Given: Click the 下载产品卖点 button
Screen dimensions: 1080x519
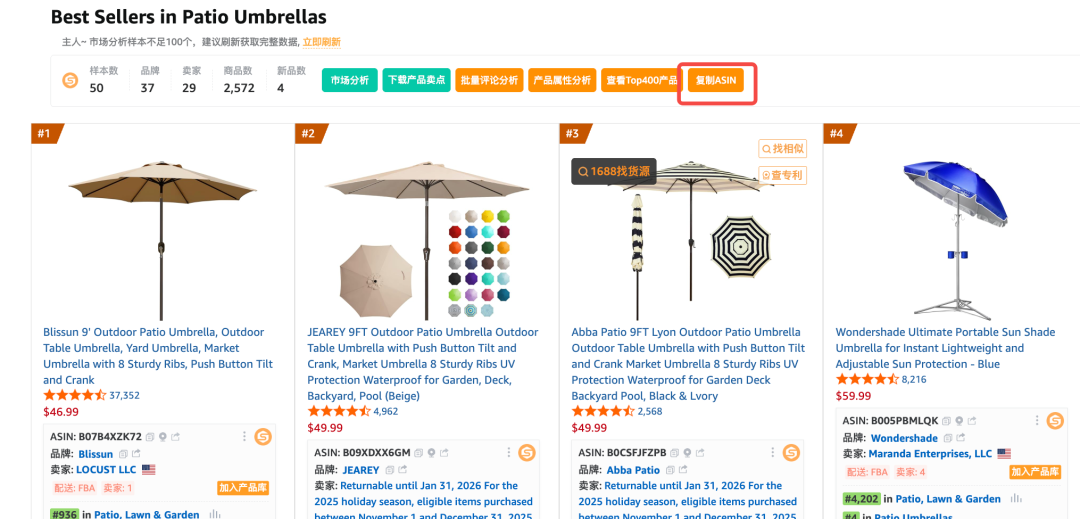Looking at the screenshot, I should click(416, 80).
